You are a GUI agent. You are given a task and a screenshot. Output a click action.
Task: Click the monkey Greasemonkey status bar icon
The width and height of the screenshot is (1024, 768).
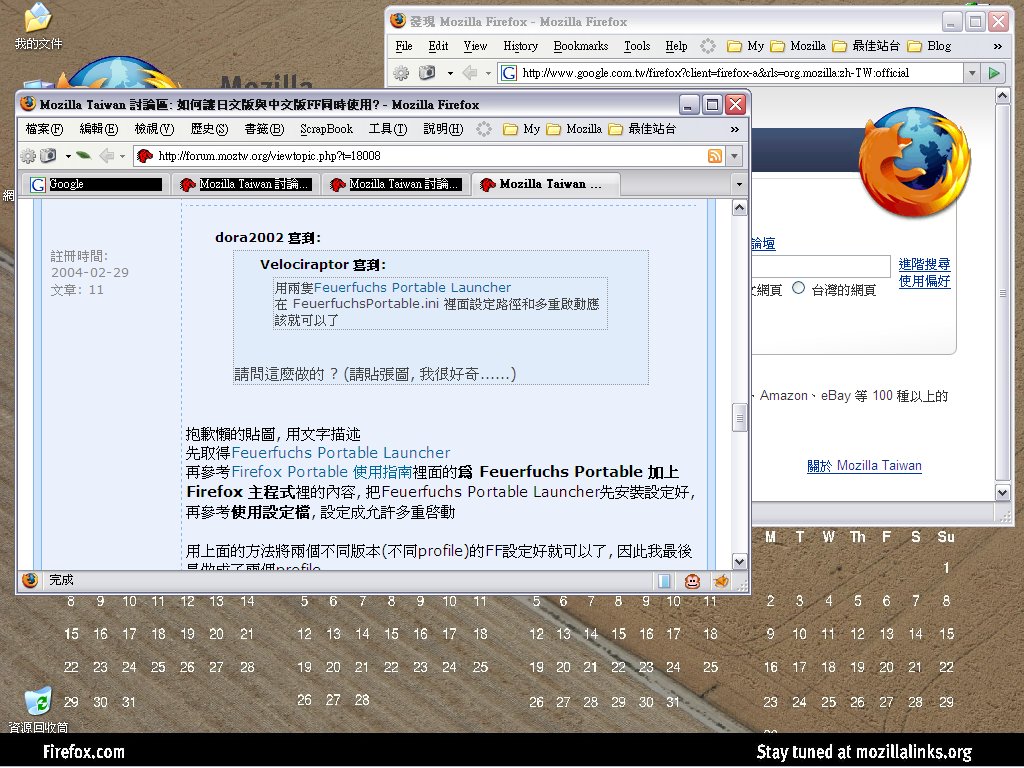click(x=692, y=581)
